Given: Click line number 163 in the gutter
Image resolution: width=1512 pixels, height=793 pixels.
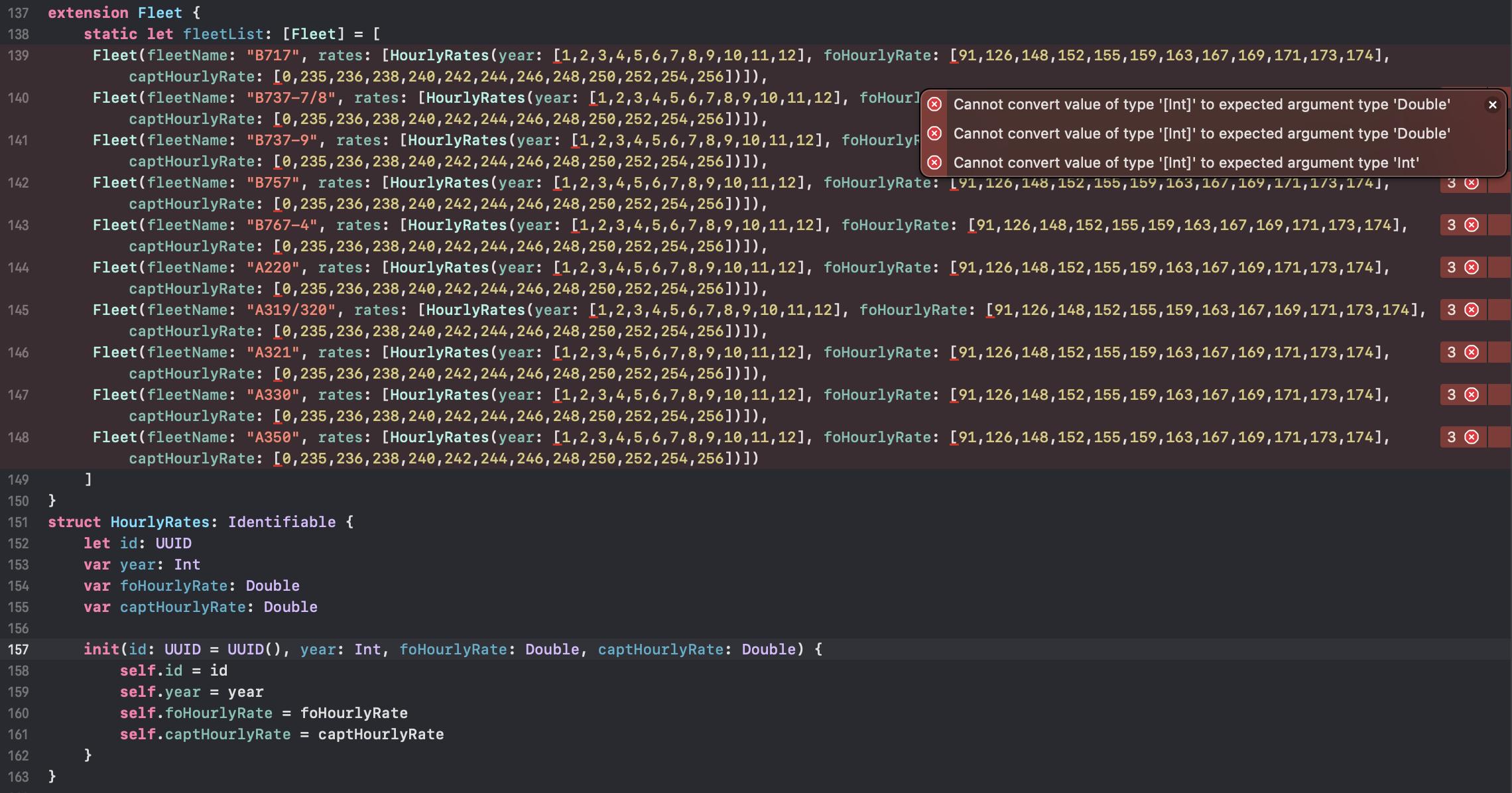Looking at the screenshot, I should pos(19,776).
